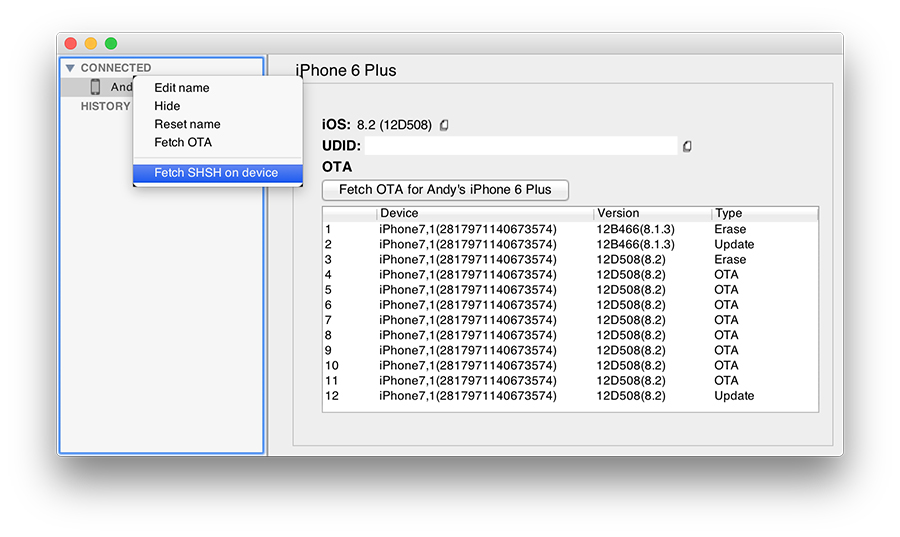Click the Type column header

point(764,213)
